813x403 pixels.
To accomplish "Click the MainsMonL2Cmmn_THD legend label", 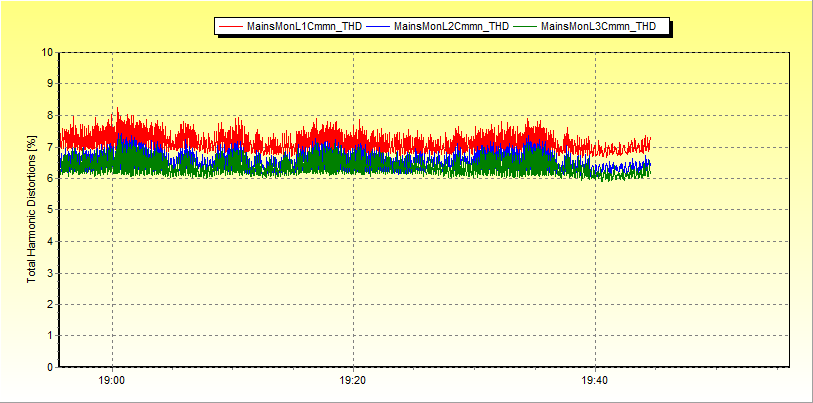I will [x=451, y=27].
